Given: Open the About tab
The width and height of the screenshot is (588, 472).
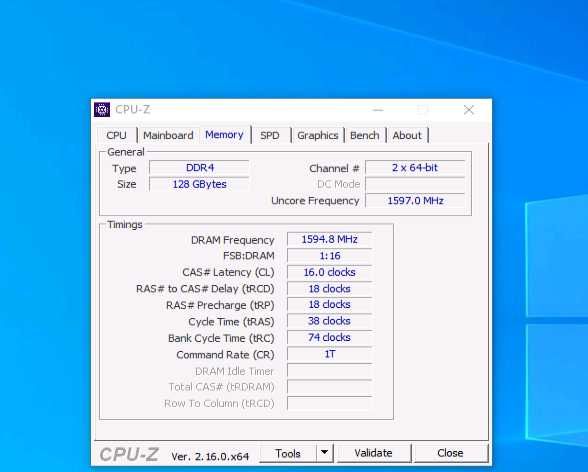Looking at the screenshot, I should tap(407, 135).
